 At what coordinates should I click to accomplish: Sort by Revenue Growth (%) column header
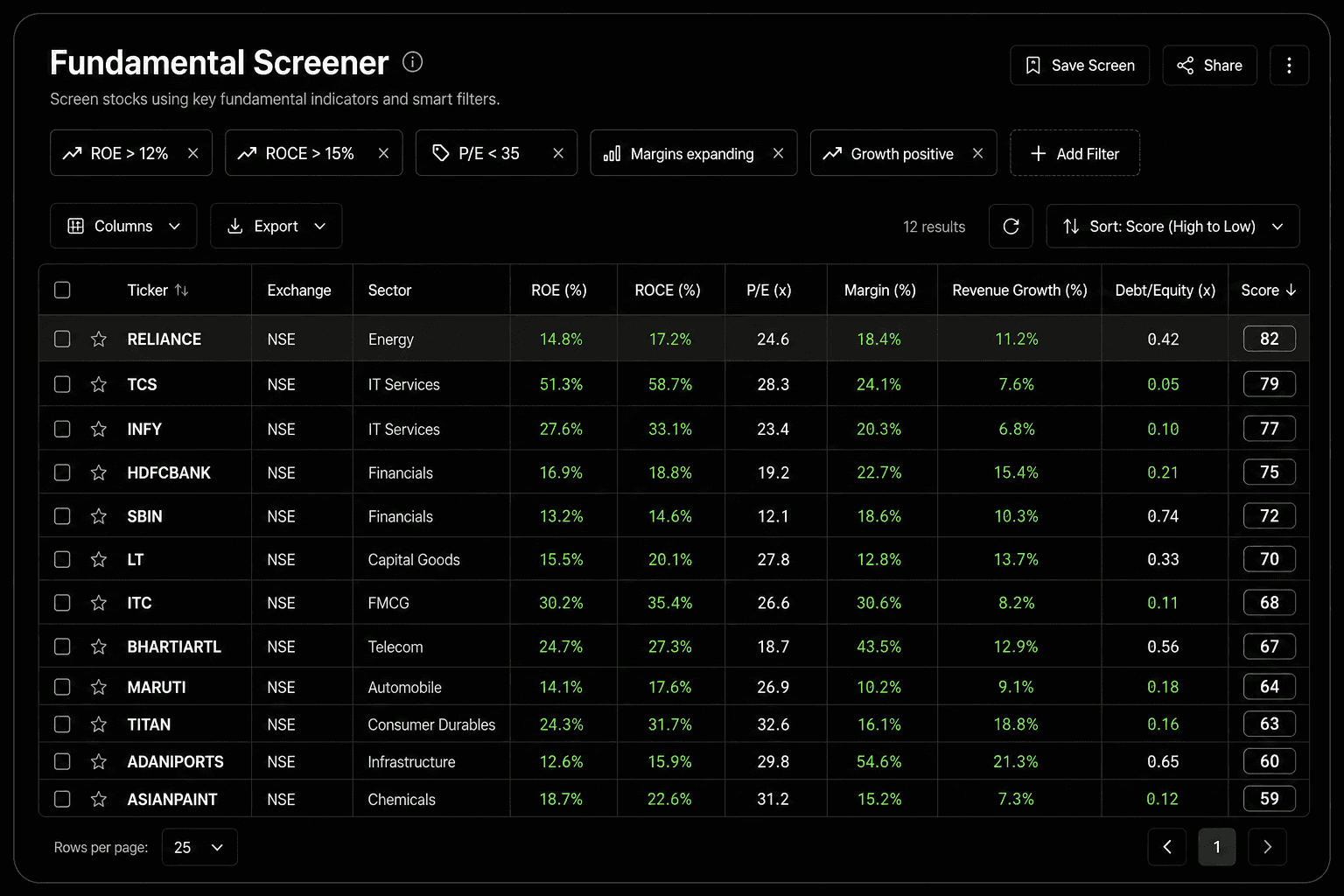pyautogui.click(x=1019, y=290)
